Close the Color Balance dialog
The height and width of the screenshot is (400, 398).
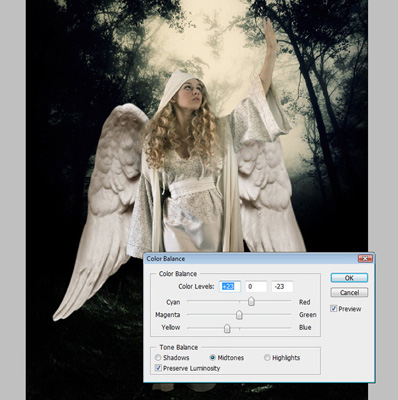click(x=365, y=259)
